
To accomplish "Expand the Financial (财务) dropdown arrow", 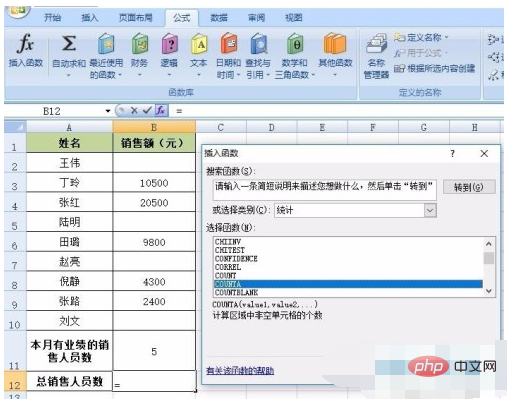I will pos(140,75).
